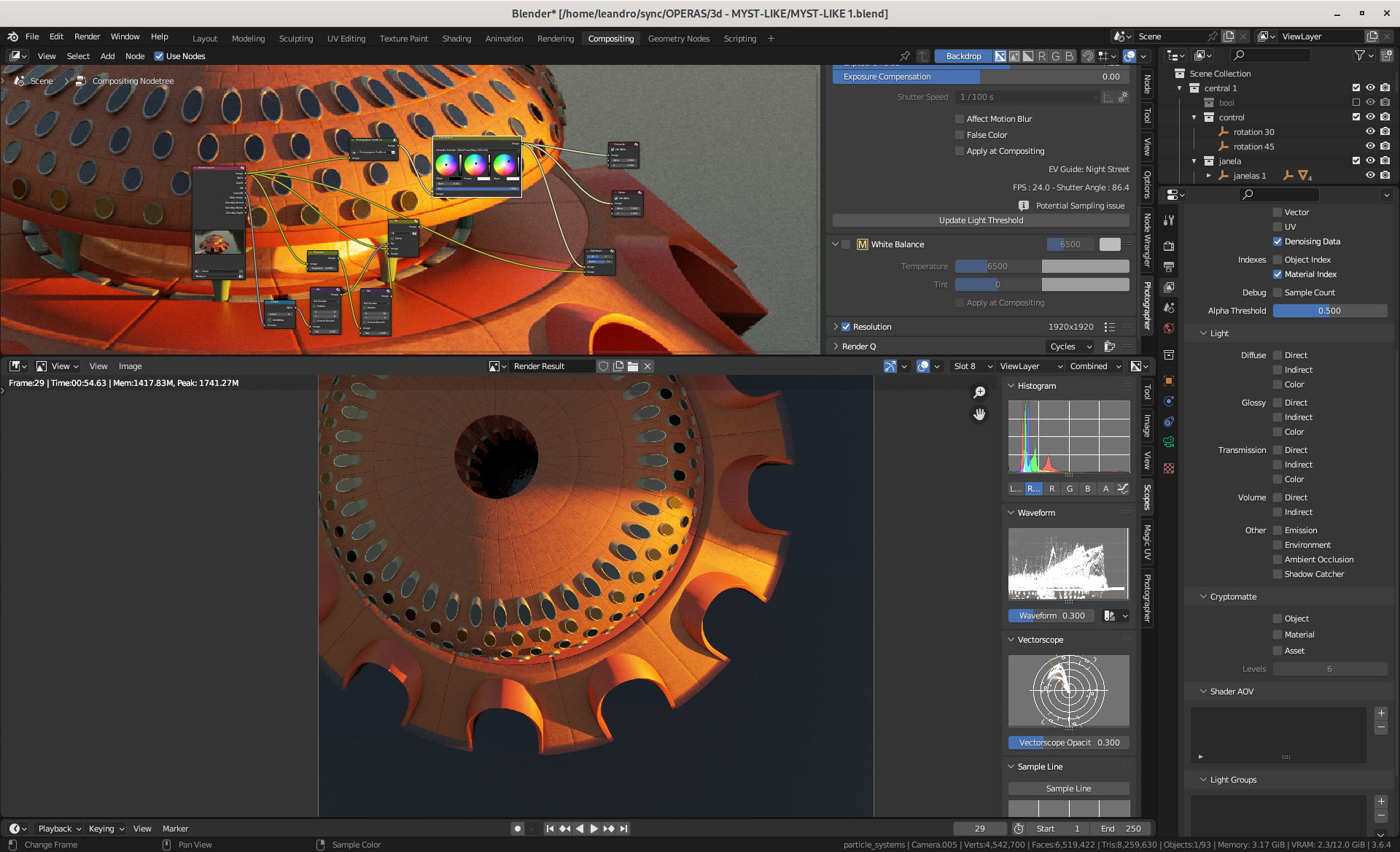Open the Tool properties wrench icon
1400x852 pixels.
pos(1169,220)
